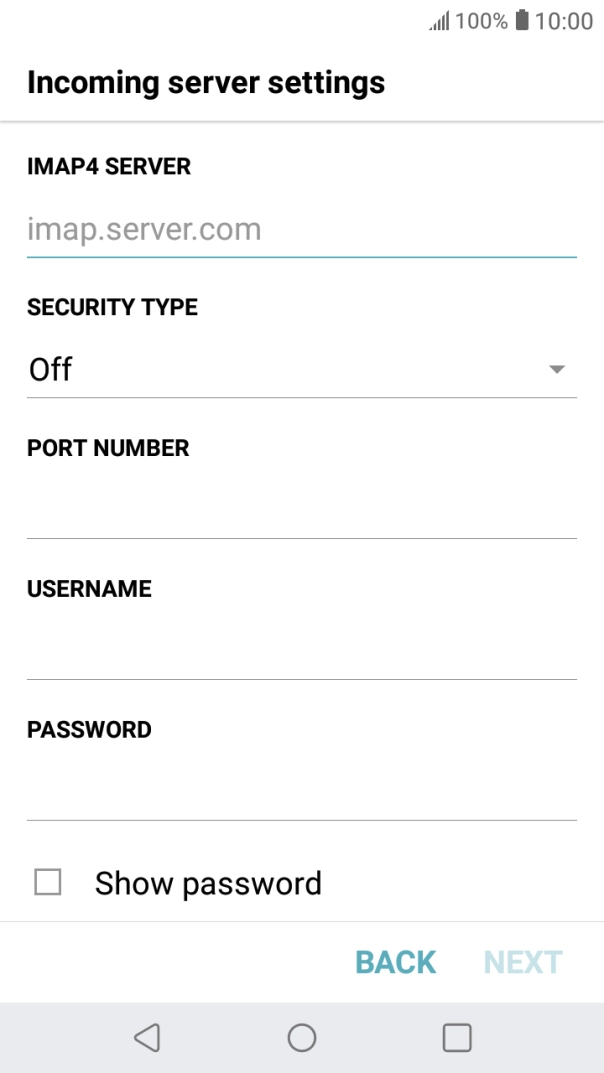Focus the IMAP4 server address field
Screen dimensions: 604x1073
301,230
